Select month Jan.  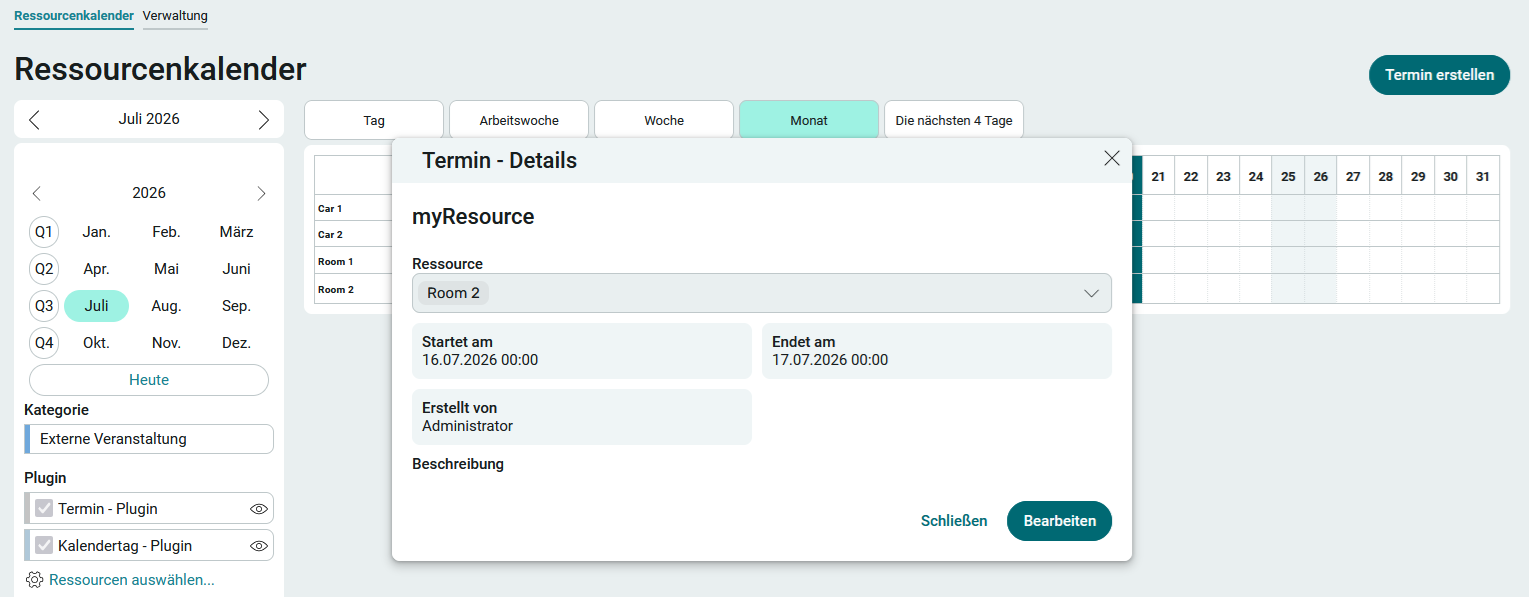tap(96, 232)
